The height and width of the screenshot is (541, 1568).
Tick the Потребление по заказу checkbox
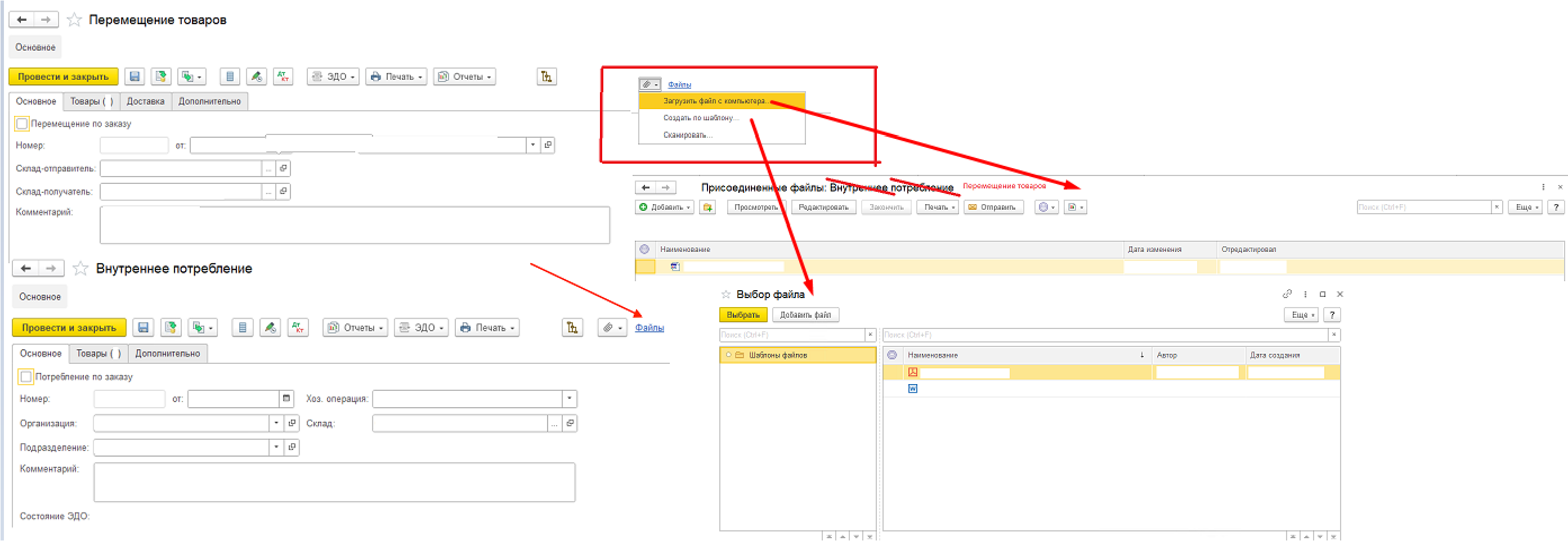click(26, 377)
